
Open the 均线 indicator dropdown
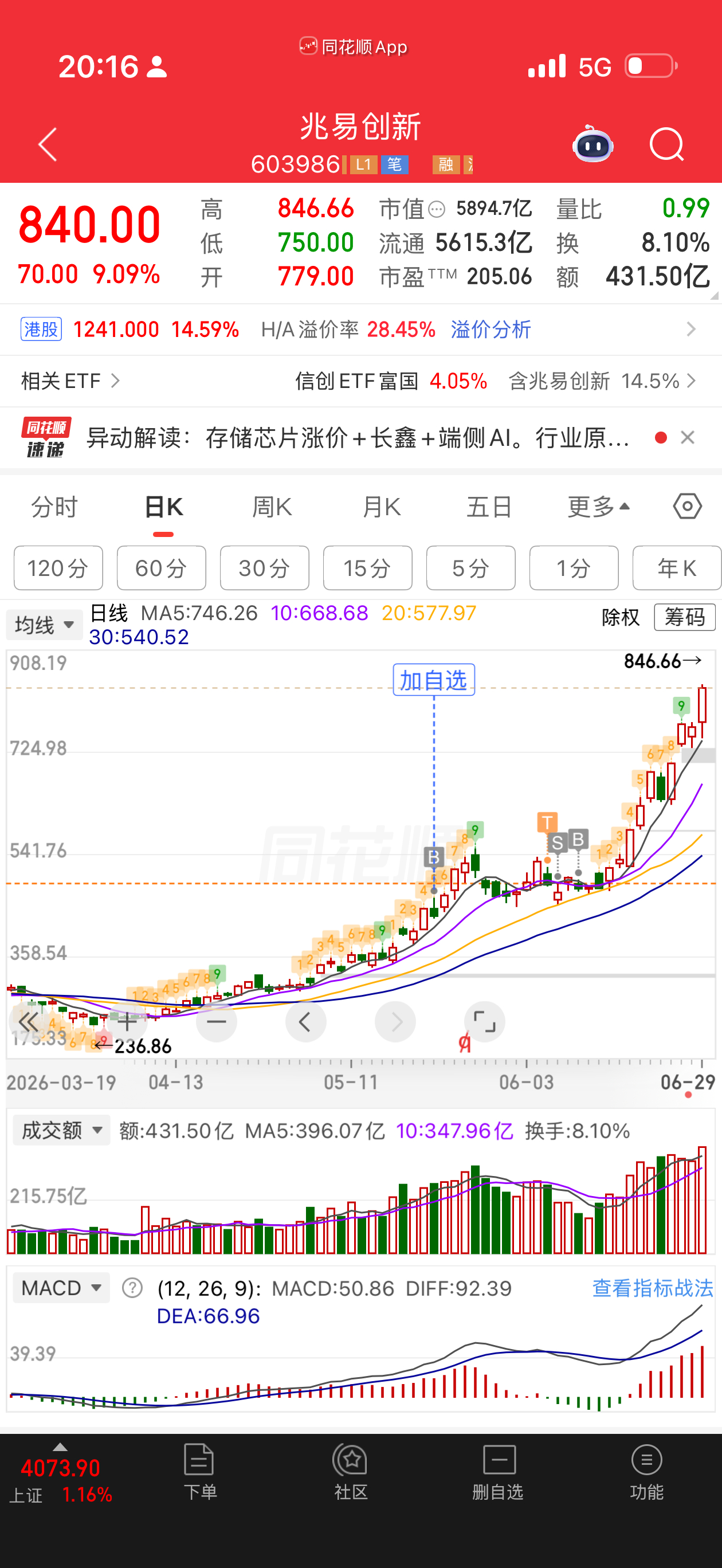(45, 625)
